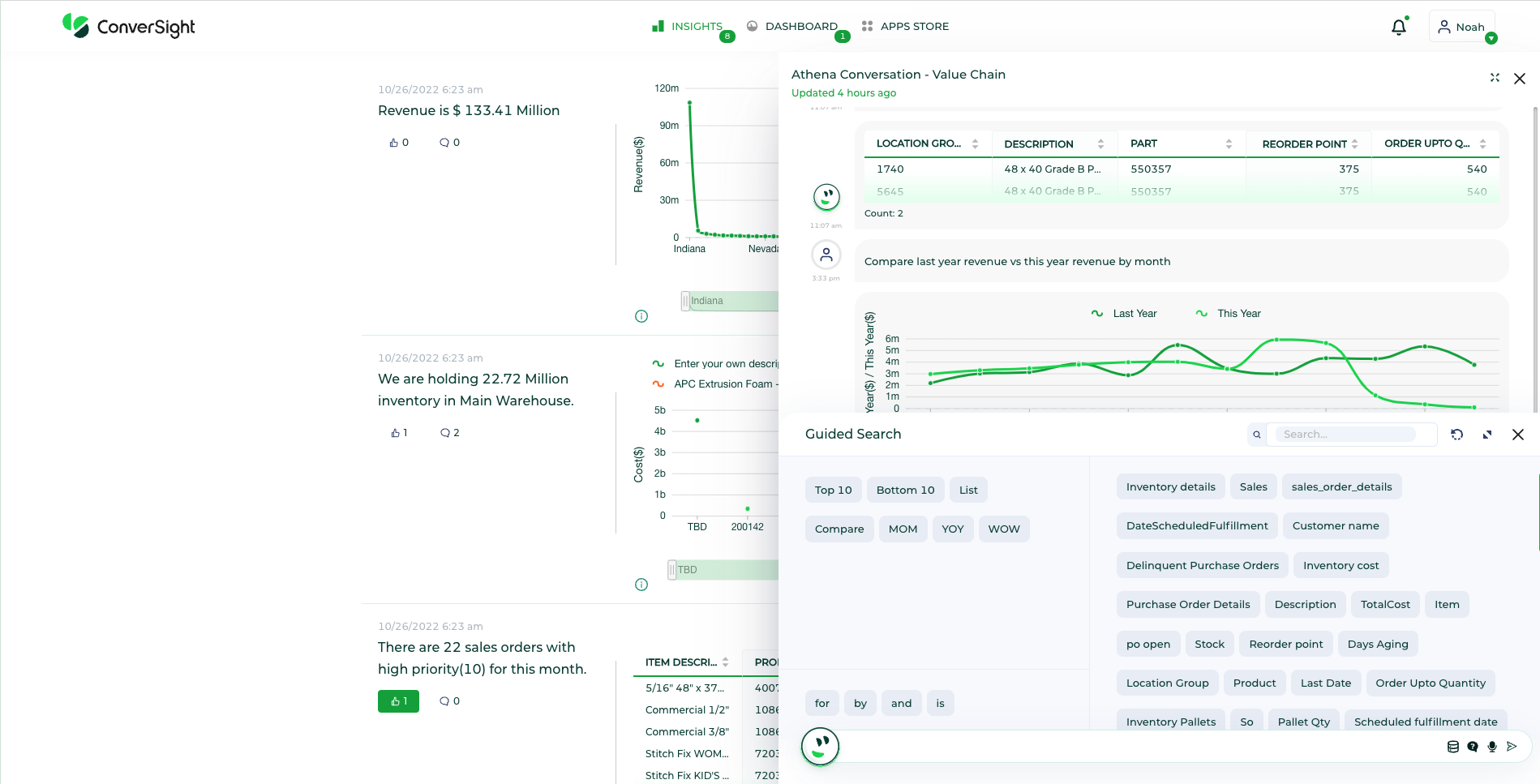Click the Guided Search search field
This screenshot has width=1540, height=784.
point(1346,435)
